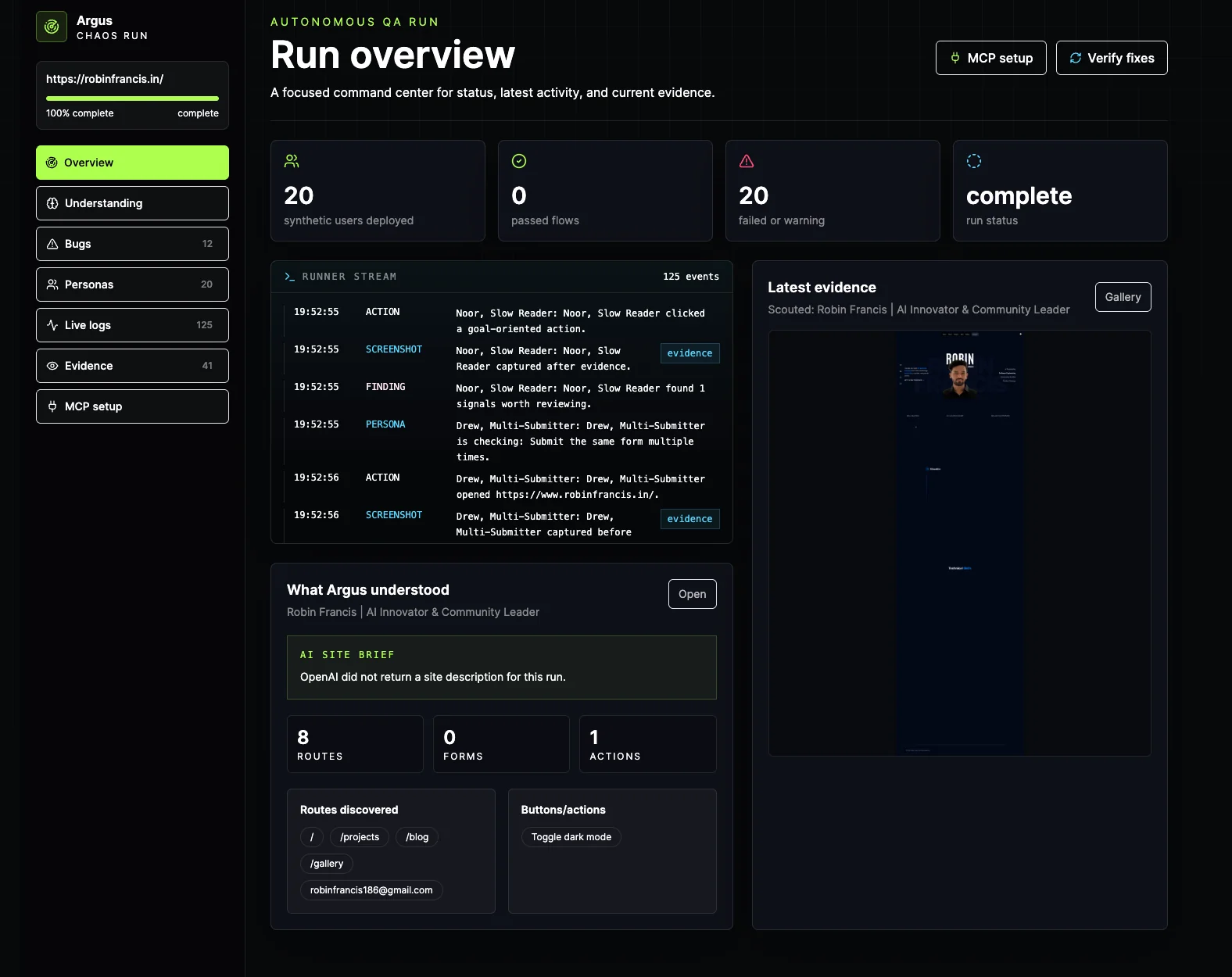Click the Evidence count badge 41

click(207, 366)
